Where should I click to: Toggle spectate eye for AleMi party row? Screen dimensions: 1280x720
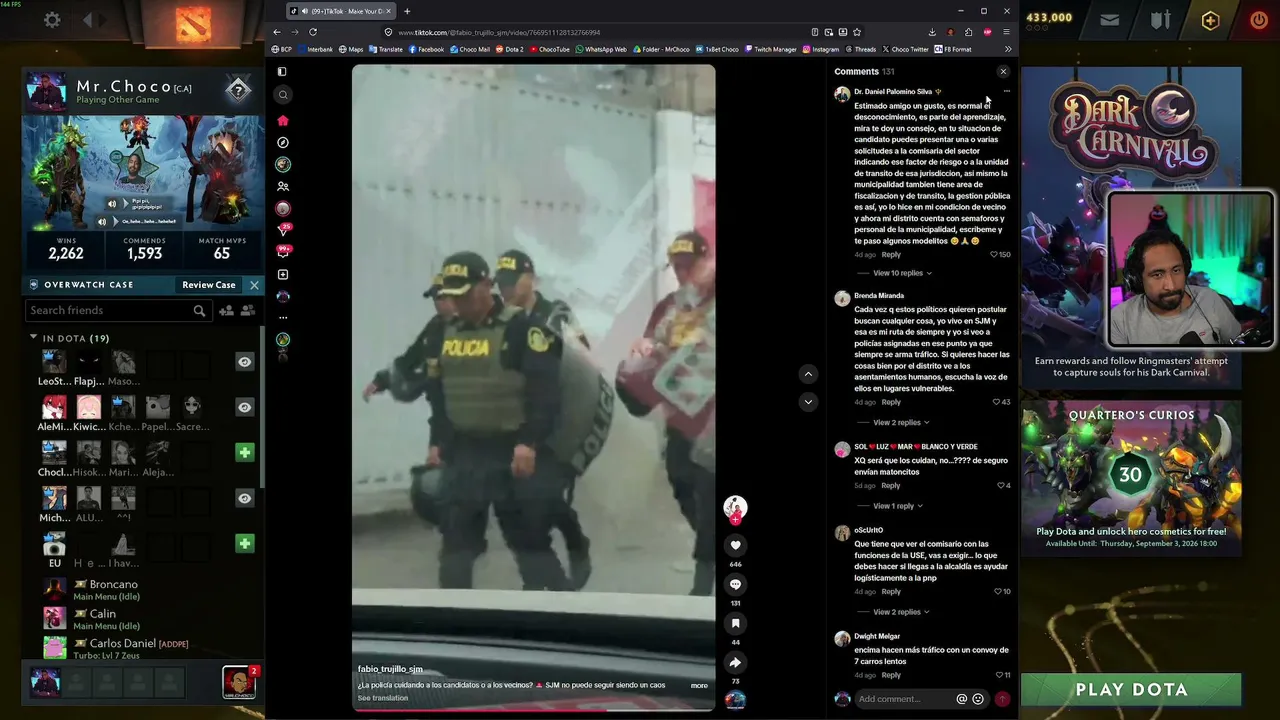pos(244,407)
